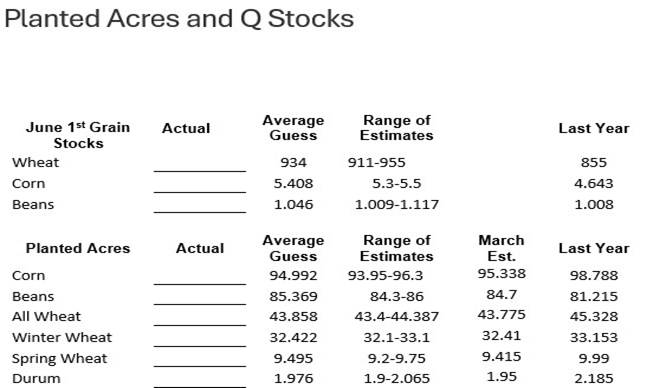Click Durum last year value 2.185

594,378
